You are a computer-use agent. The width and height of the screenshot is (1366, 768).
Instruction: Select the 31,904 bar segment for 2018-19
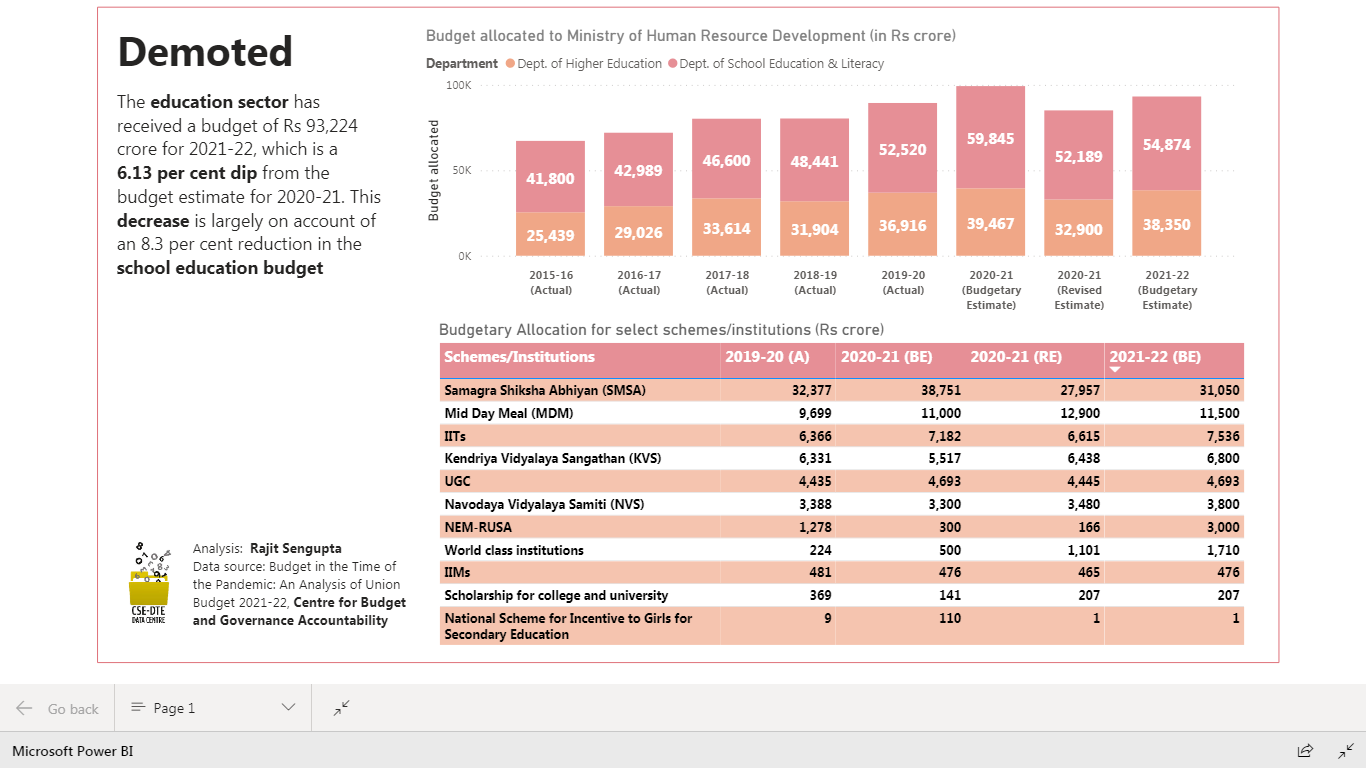814,229
